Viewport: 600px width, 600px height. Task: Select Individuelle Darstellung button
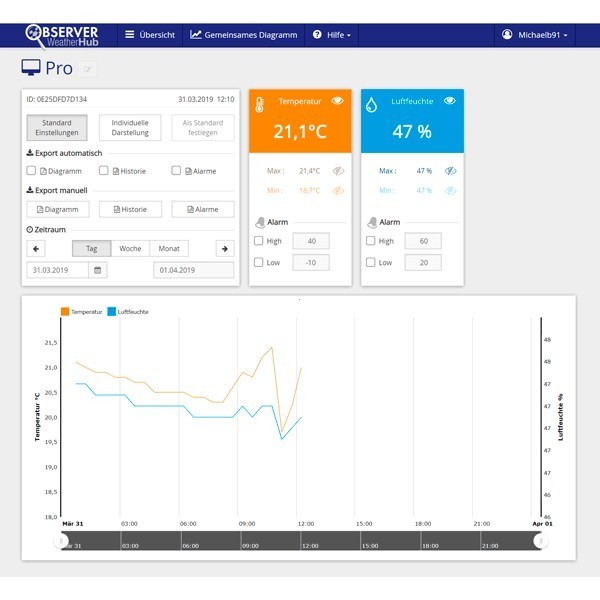point(130,127)
